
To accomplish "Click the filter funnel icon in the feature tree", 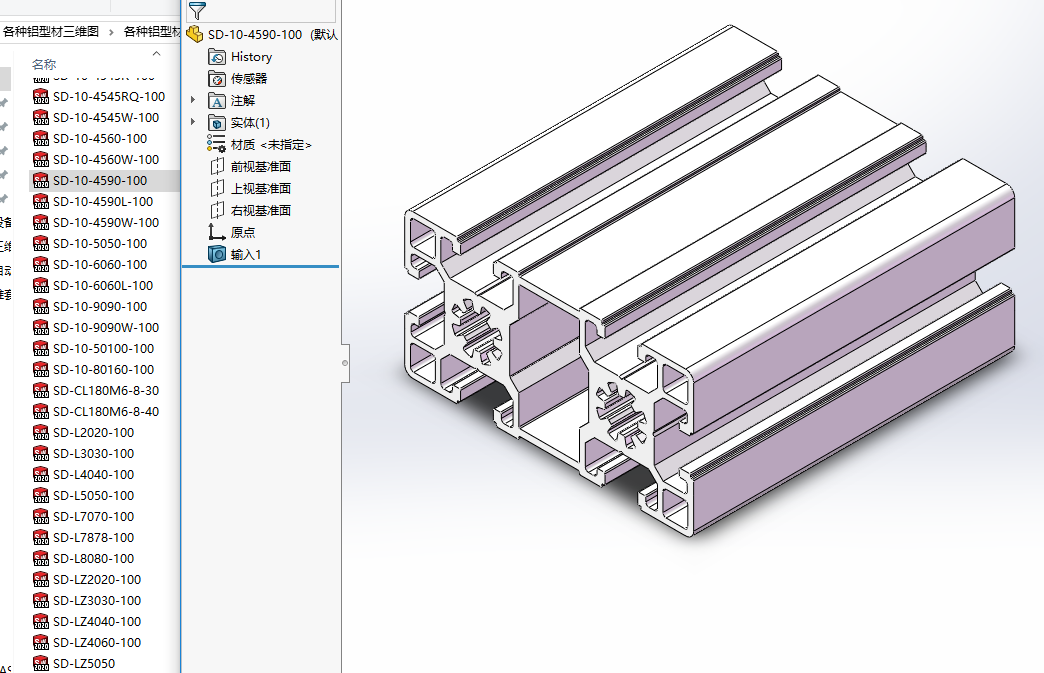I will [197, 11].
